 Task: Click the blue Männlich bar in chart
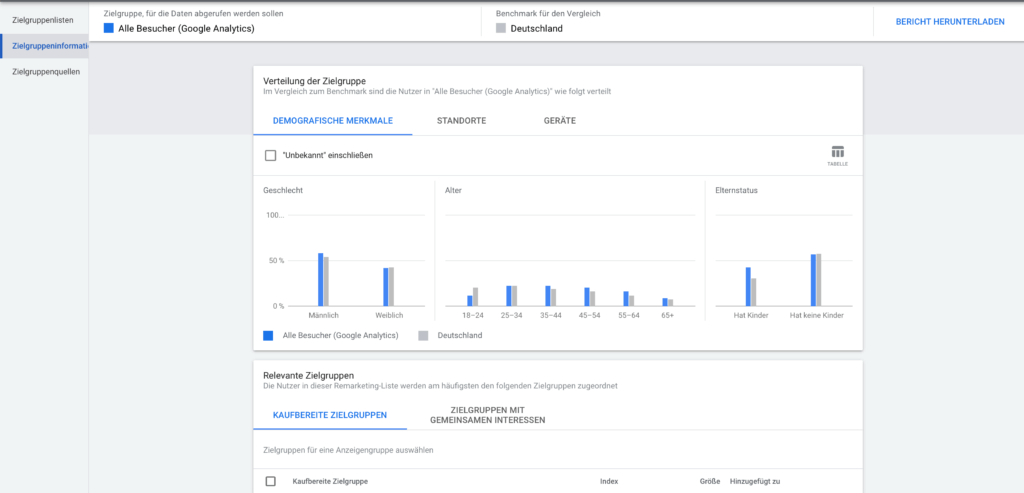click(x=320, y=280)
